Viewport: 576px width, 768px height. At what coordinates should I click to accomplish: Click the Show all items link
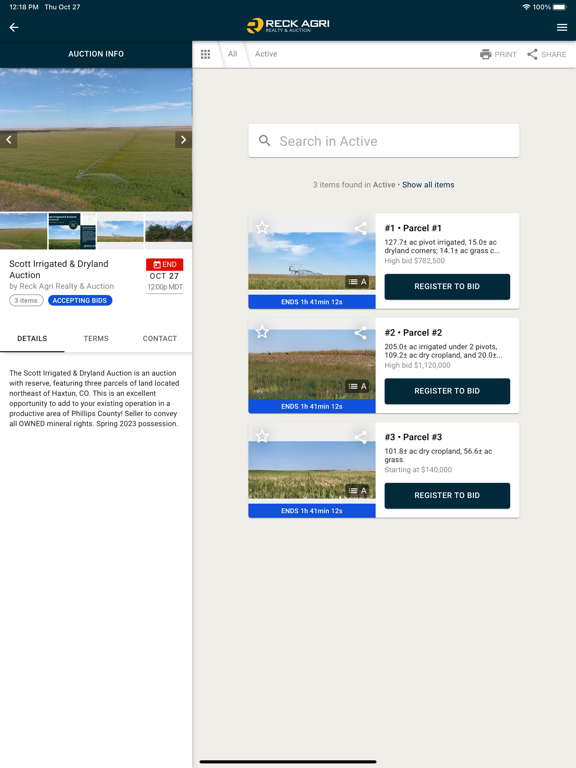[428, 185]
